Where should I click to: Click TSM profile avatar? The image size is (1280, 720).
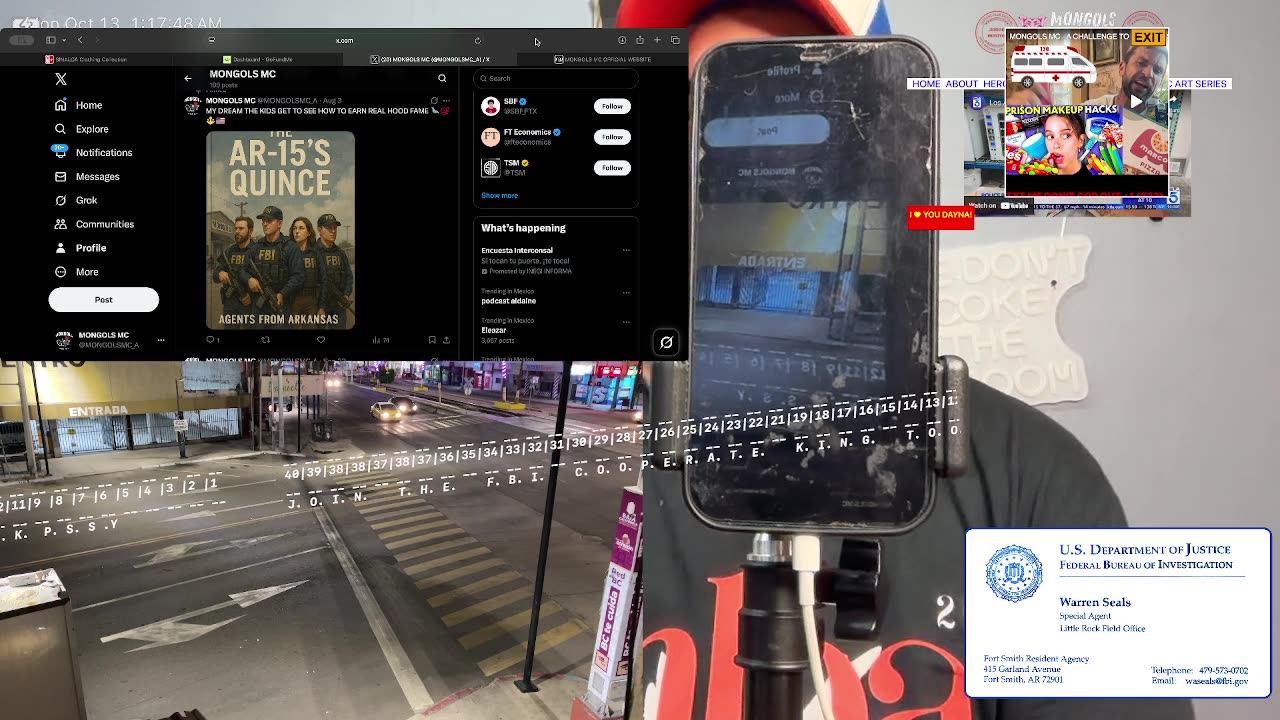[x=490, y=168]
